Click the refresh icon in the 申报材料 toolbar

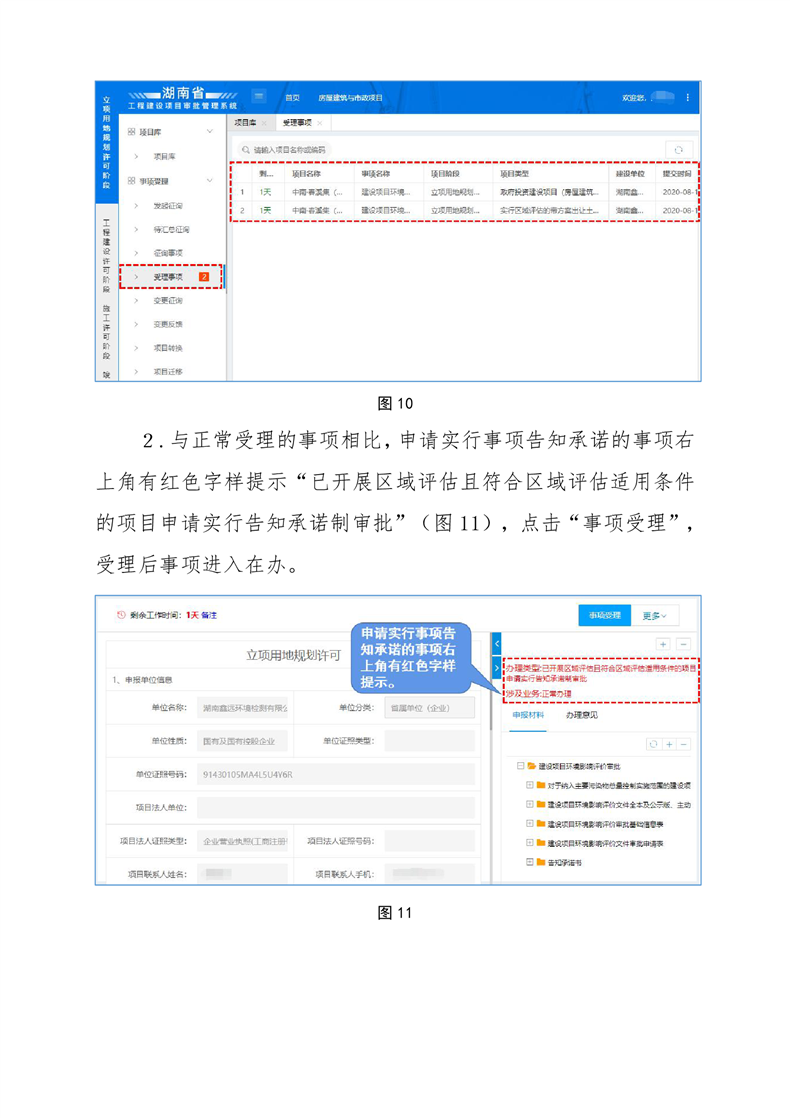coord(653,744)
